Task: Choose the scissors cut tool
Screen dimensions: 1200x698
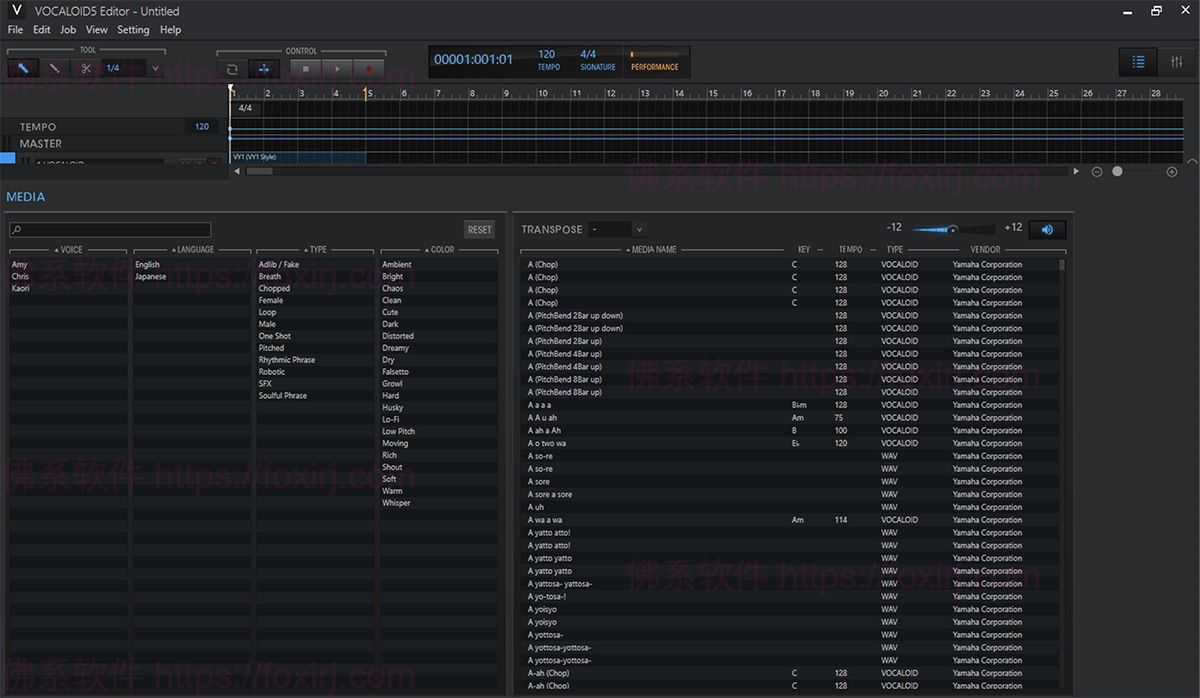Action: pyautogui.click(x=86, y=68)
